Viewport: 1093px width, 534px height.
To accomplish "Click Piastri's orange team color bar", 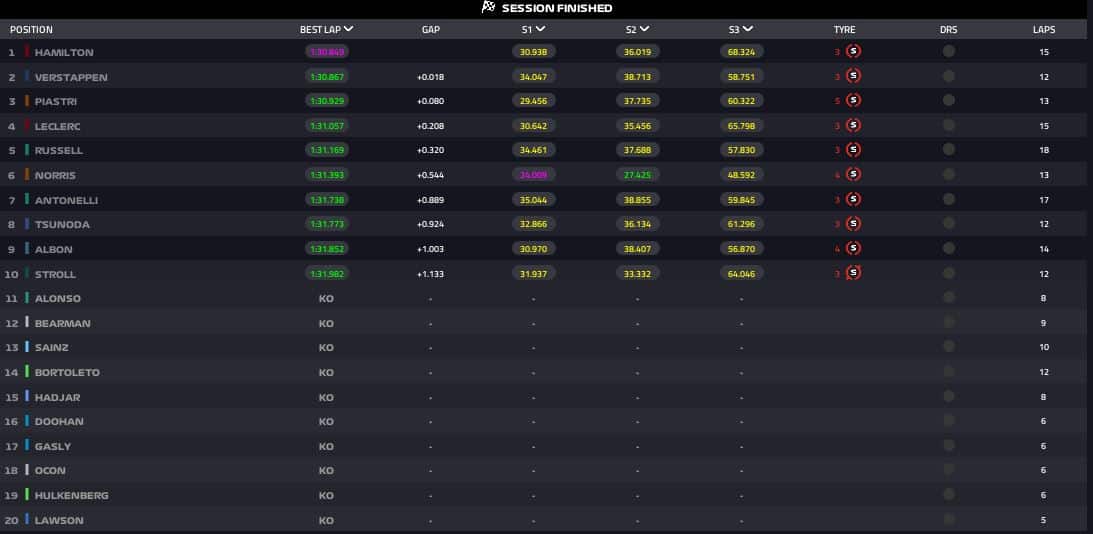I will [x=26, y=101].
